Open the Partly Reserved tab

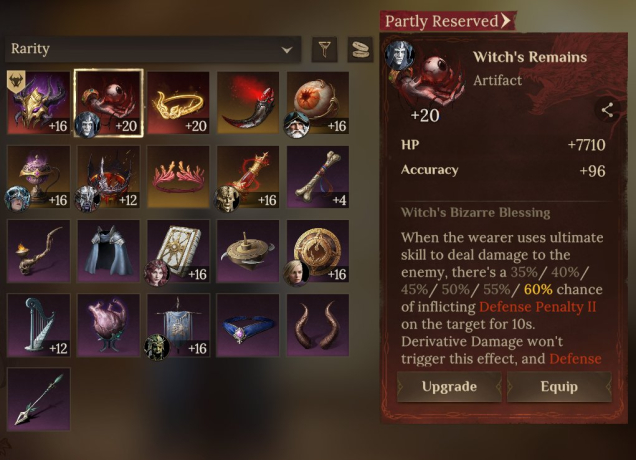coord(448,21)
